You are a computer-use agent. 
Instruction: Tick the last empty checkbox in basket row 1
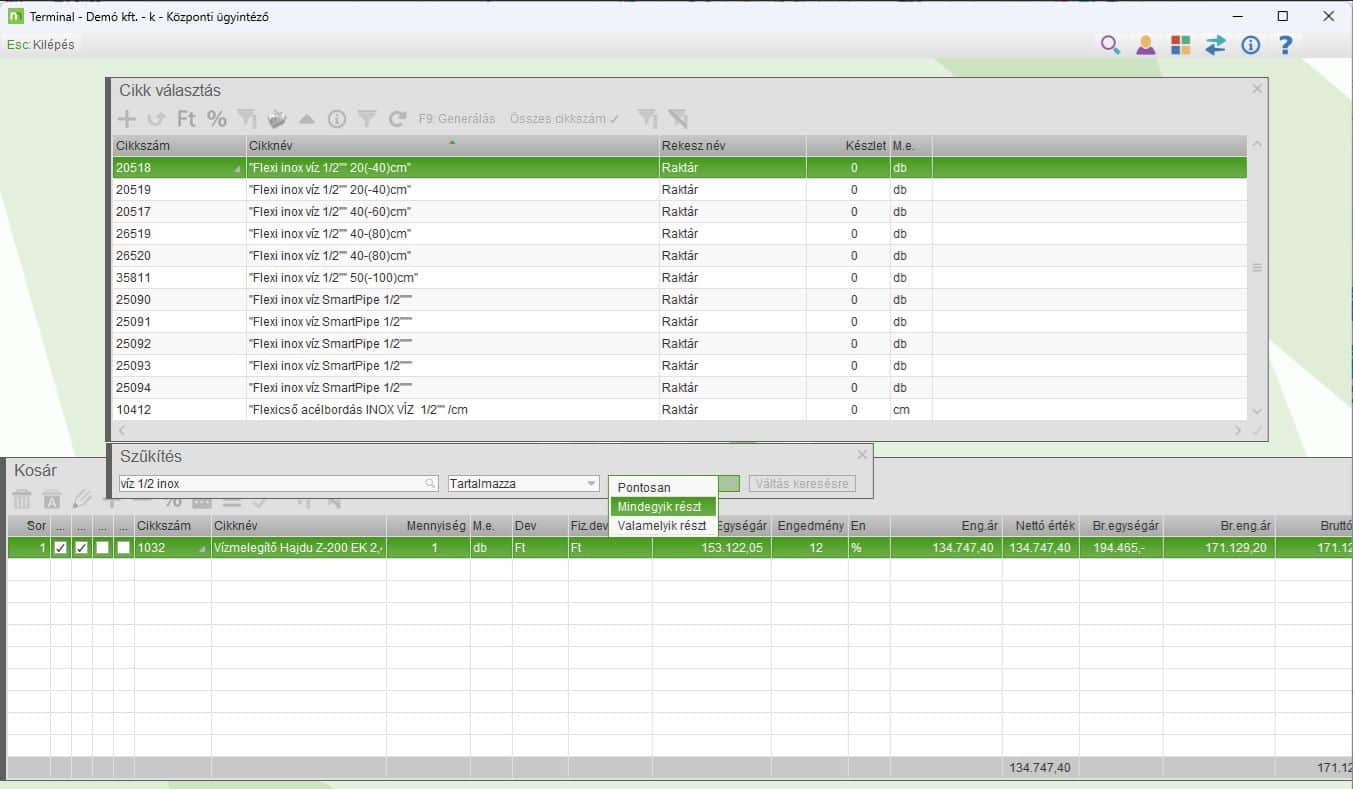point(123,548)
